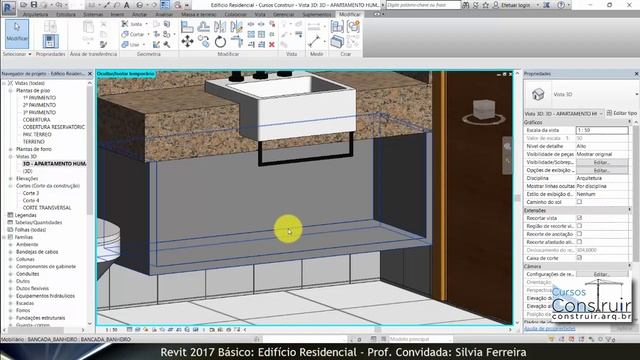The image size is (640, 360).
Task: Select the Modificar arrow tool
Action: [17, 34]
